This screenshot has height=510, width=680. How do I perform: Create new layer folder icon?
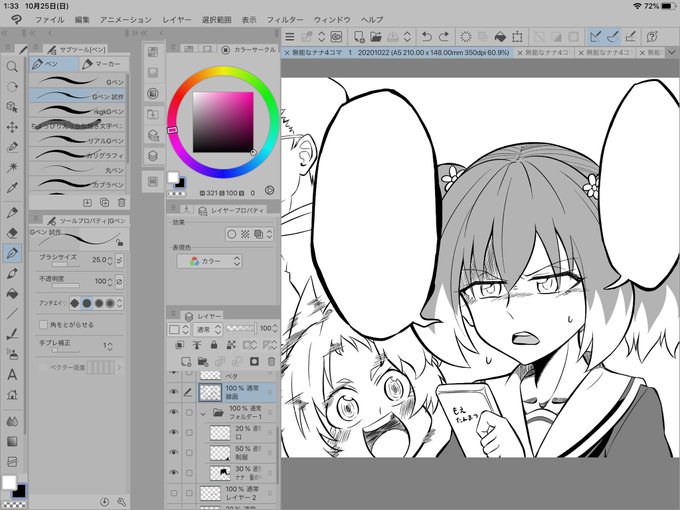pos(203,361)
